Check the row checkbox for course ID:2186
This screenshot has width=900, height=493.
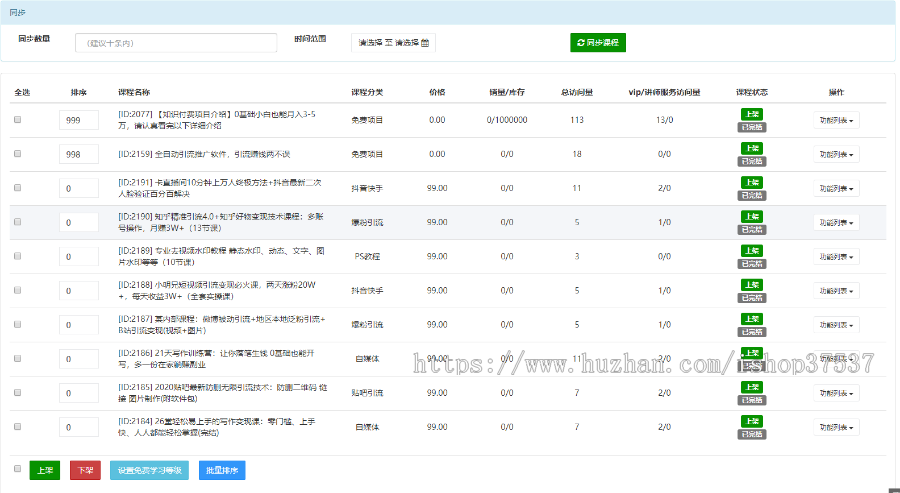click(x=17, y=358)
